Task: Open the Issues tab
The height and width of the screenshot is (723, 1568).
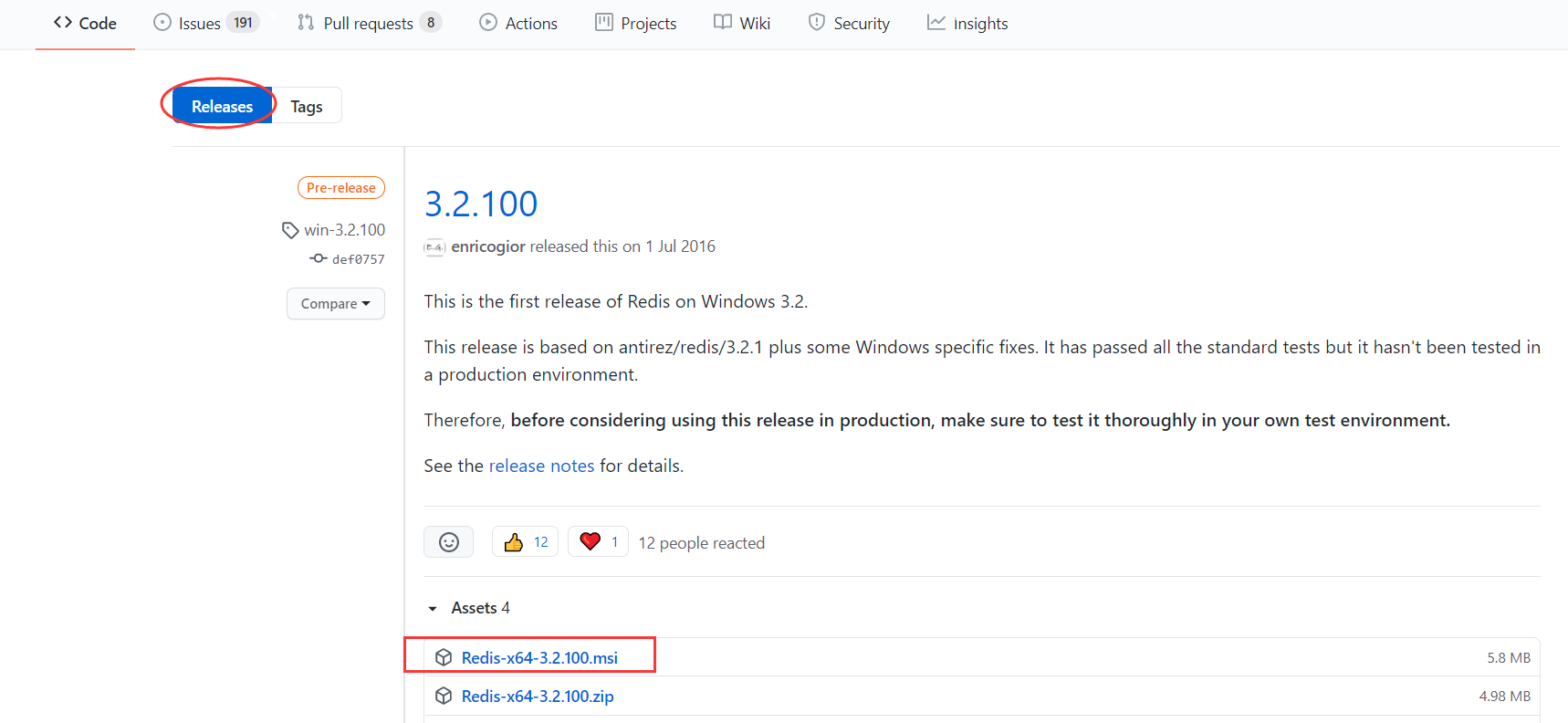Action: [x=206, y=23]
